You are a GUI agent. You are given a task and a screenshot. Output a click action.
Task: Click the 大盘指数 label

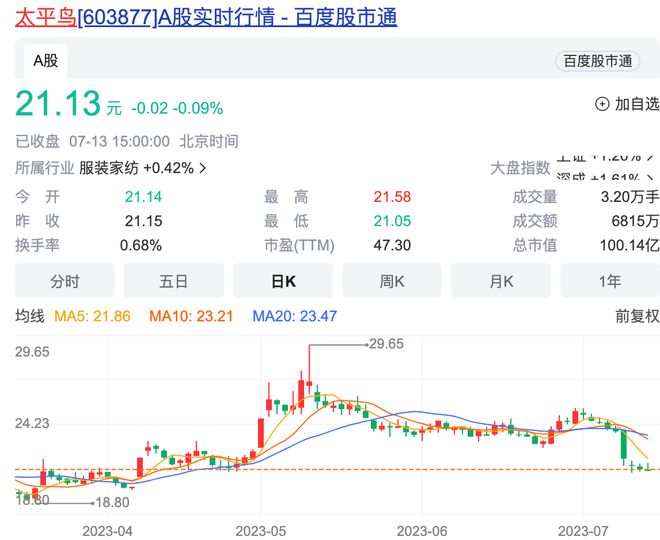(520, 168)
